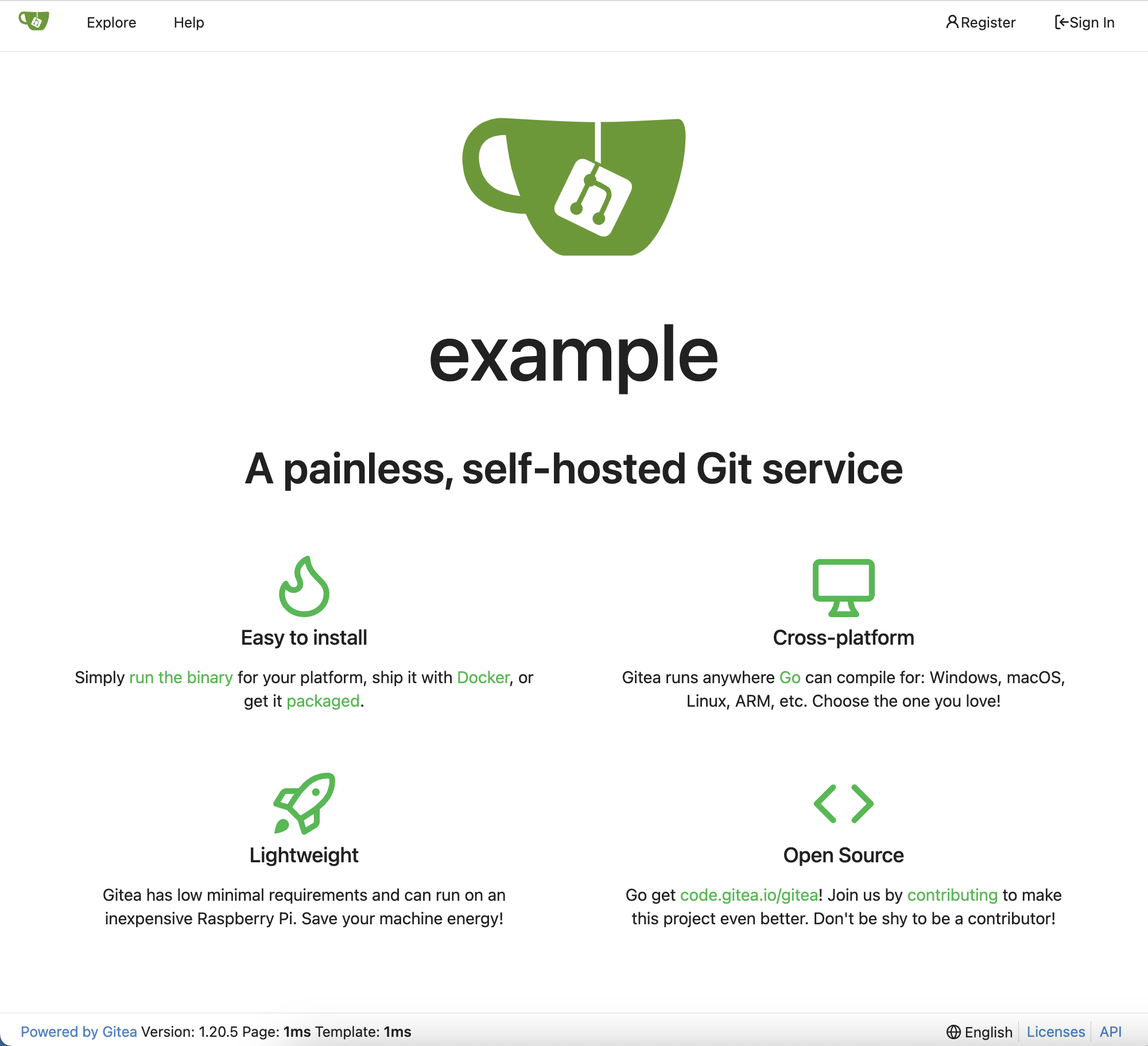1148x1046 pixels.
Task: Open the Explore menu item
Action: 110,21
